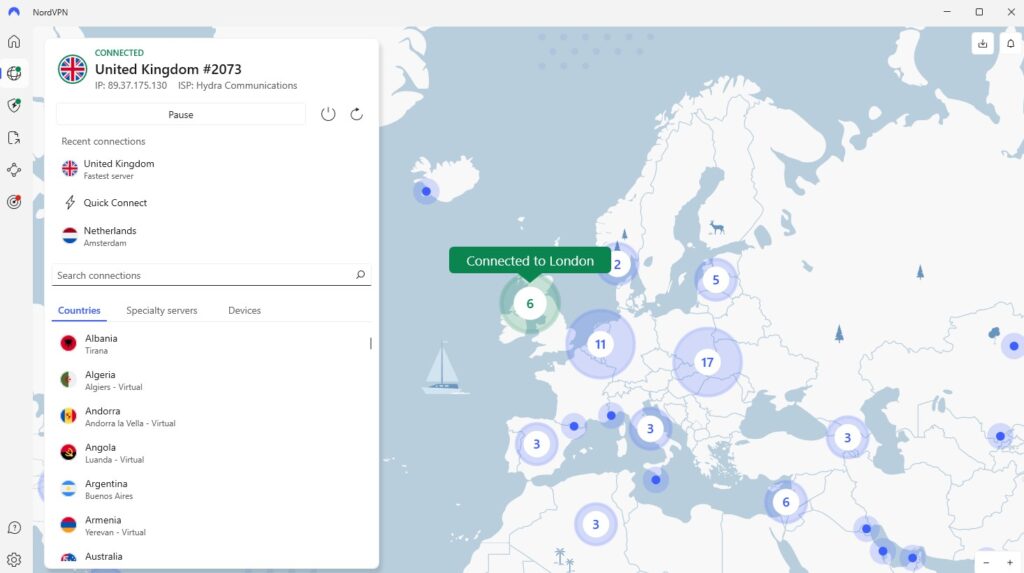Screen dimensions: 1024x573
Task: Zoom out the map with minus button
Action: point(986,563)
